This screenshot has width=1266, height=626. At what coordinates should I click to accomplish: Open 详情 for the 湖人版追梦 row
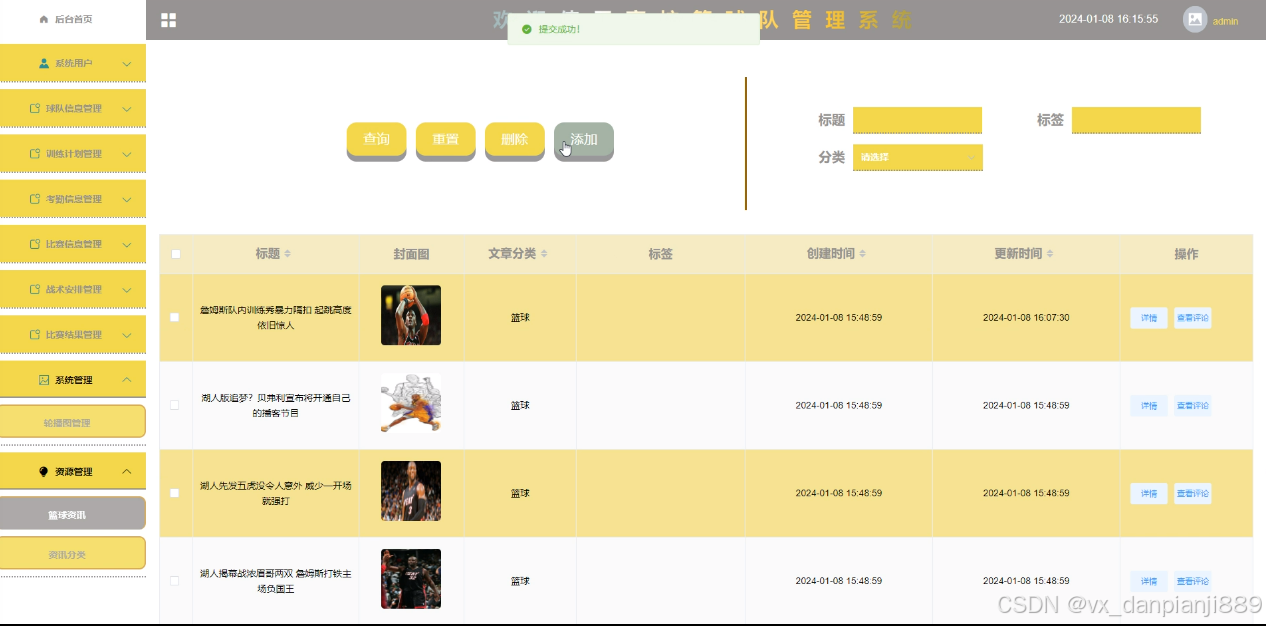coord(1149,405)
